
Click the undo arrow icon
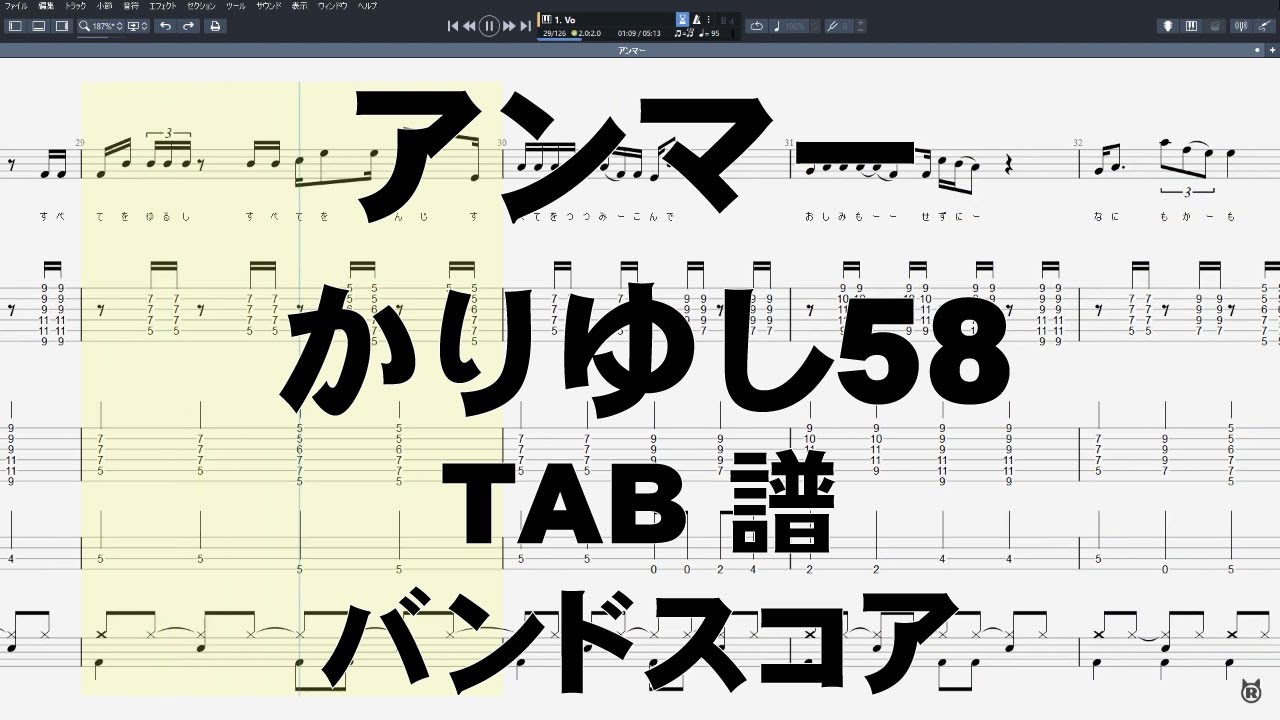click(x=166, y=26)
